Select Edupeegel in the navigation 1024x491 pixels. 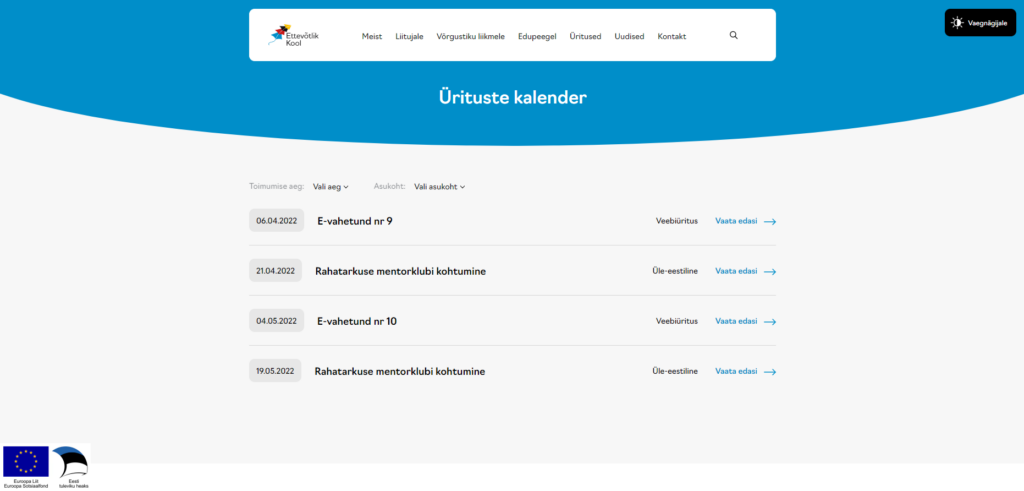[x=537, y=36]
